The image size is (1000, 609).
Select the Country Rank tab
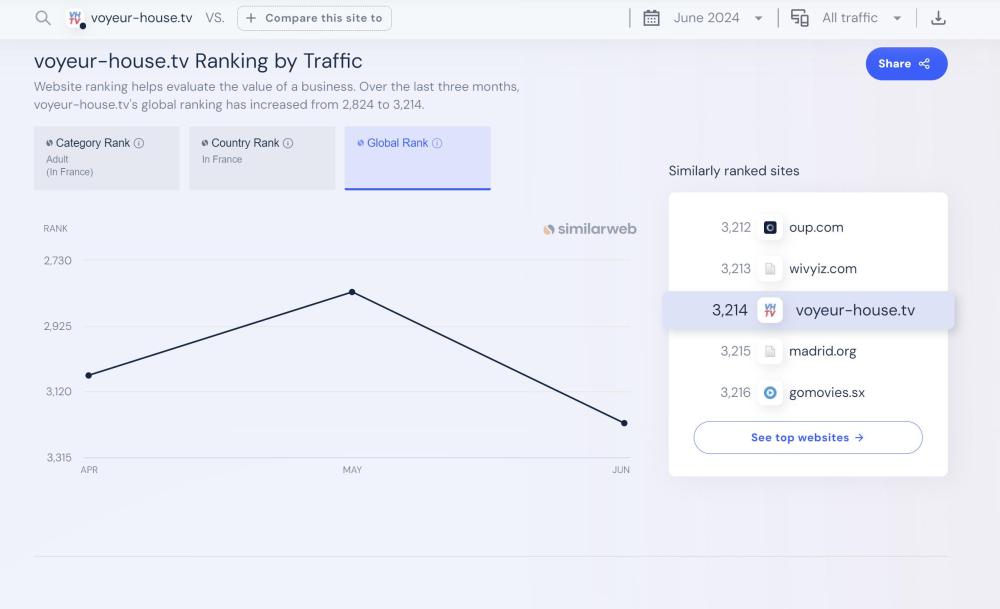click(262, 157)
